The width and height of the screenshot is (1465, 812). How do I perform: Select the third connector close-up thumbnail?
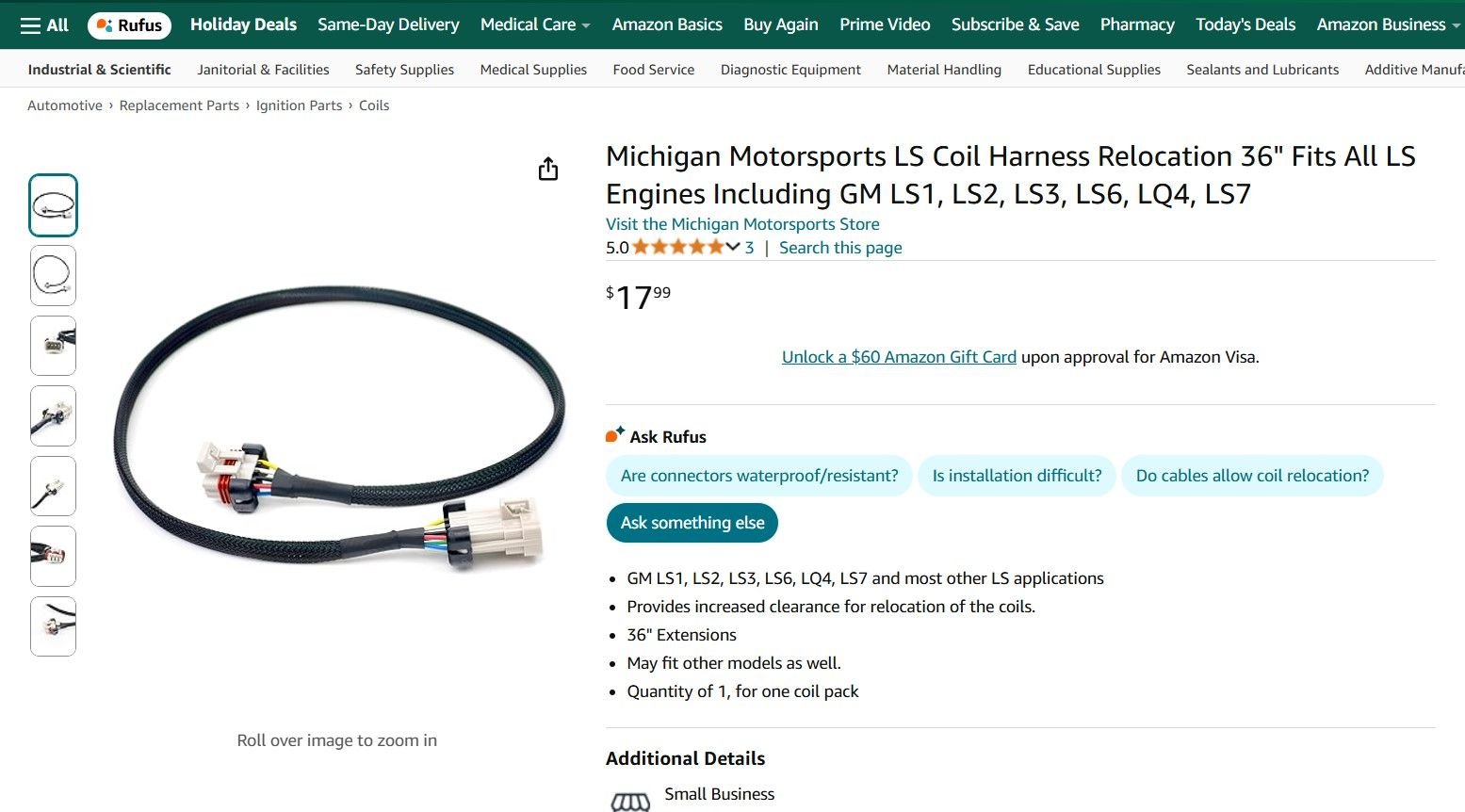click(54, 346)
